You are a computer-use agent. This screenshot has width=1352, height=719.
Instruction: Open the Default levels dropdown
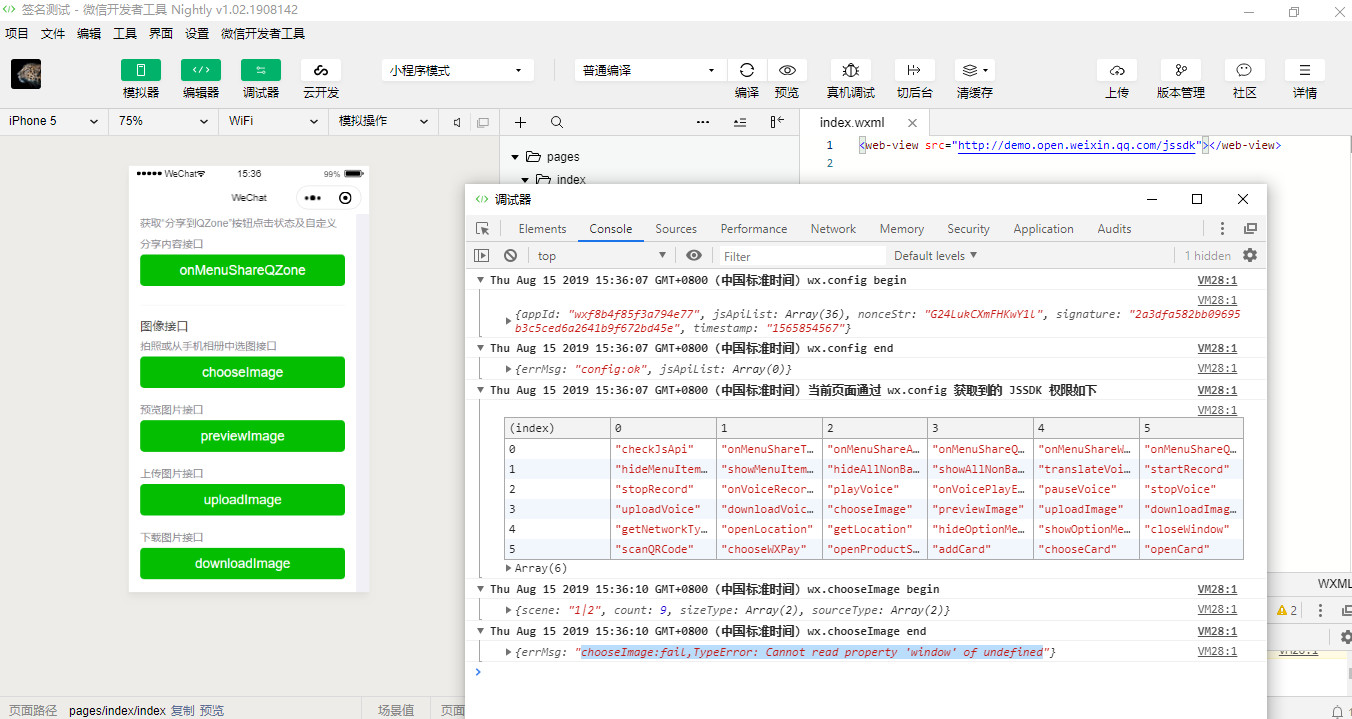[x=936, y=256]
